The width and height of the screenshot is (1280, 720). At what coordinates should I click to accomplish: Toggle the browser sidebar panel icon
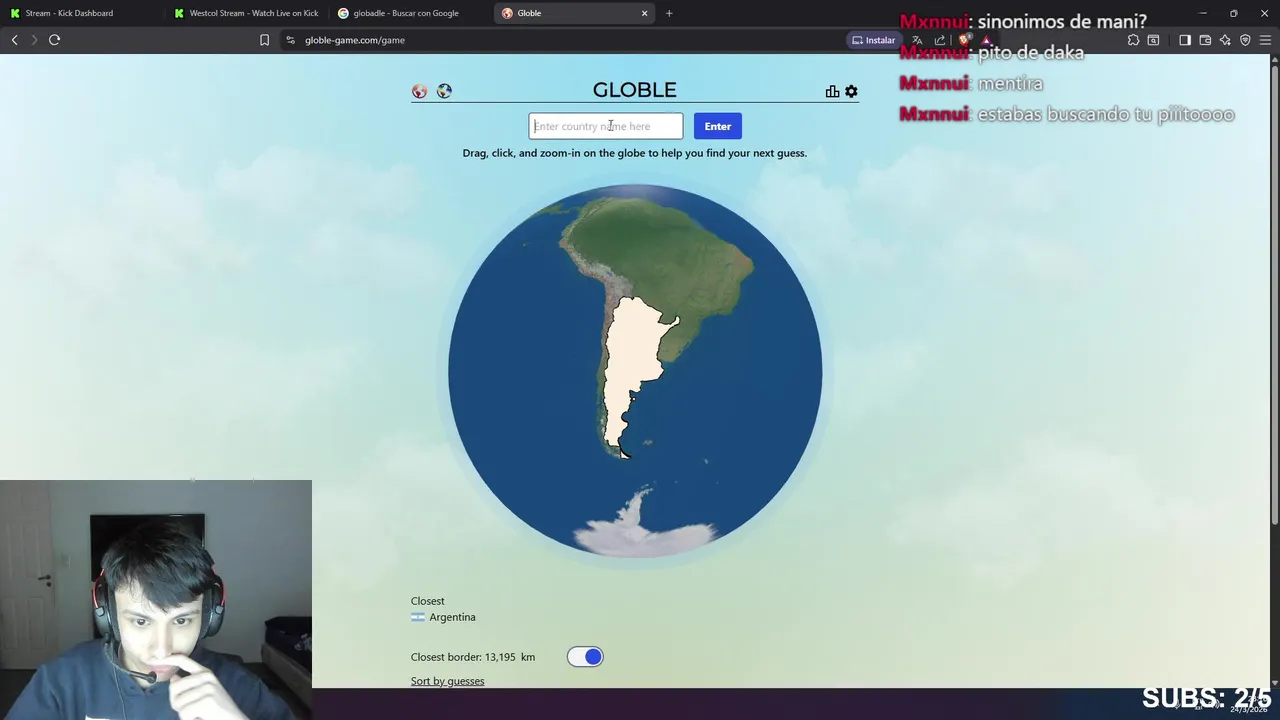1185,40
